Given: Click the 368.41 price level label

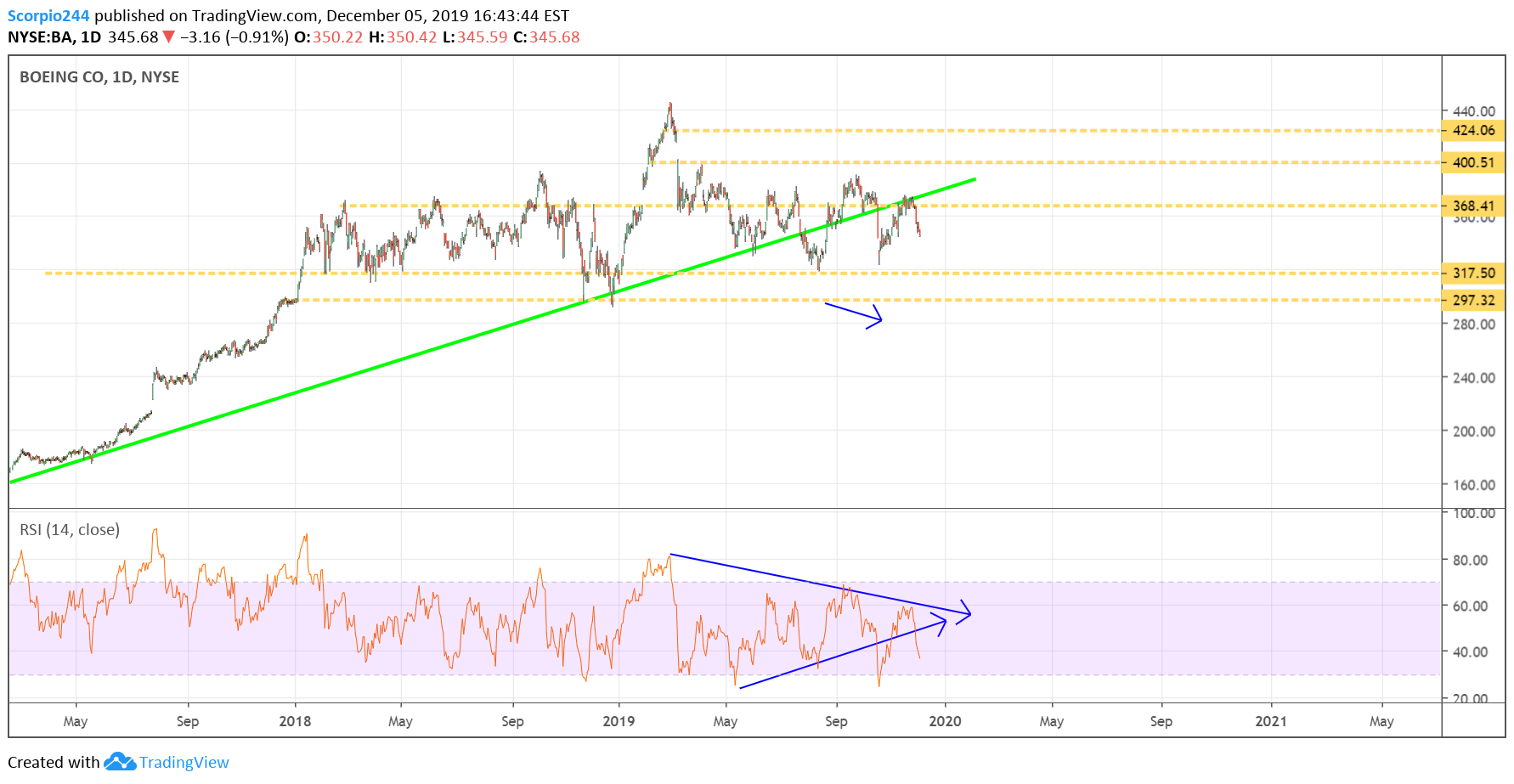Looking at the screenshot, I should (x=1473, y=206).
